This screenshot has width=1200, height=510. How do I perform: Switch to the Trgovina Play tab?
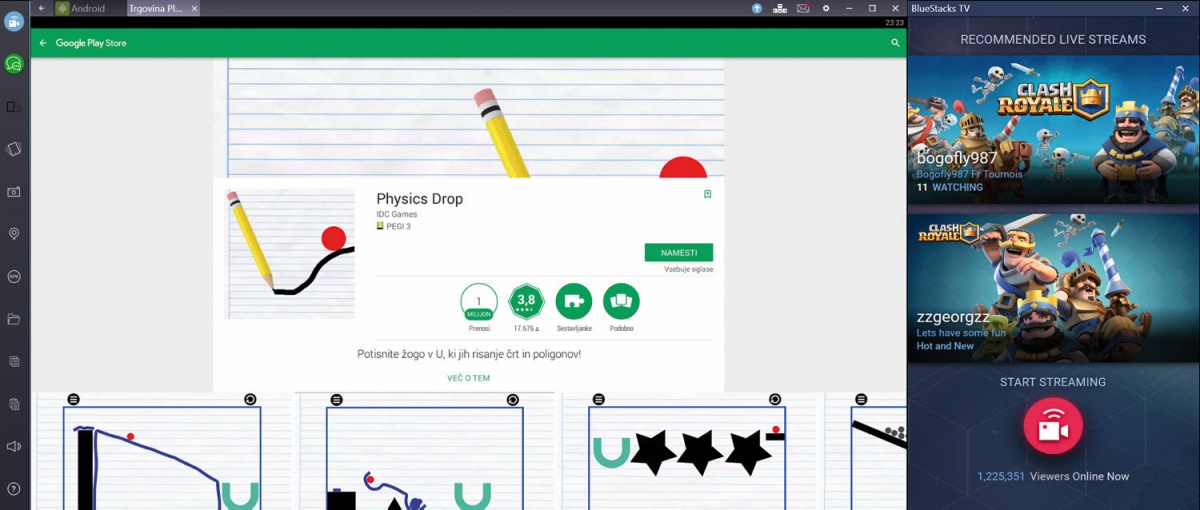pos(155,8)
